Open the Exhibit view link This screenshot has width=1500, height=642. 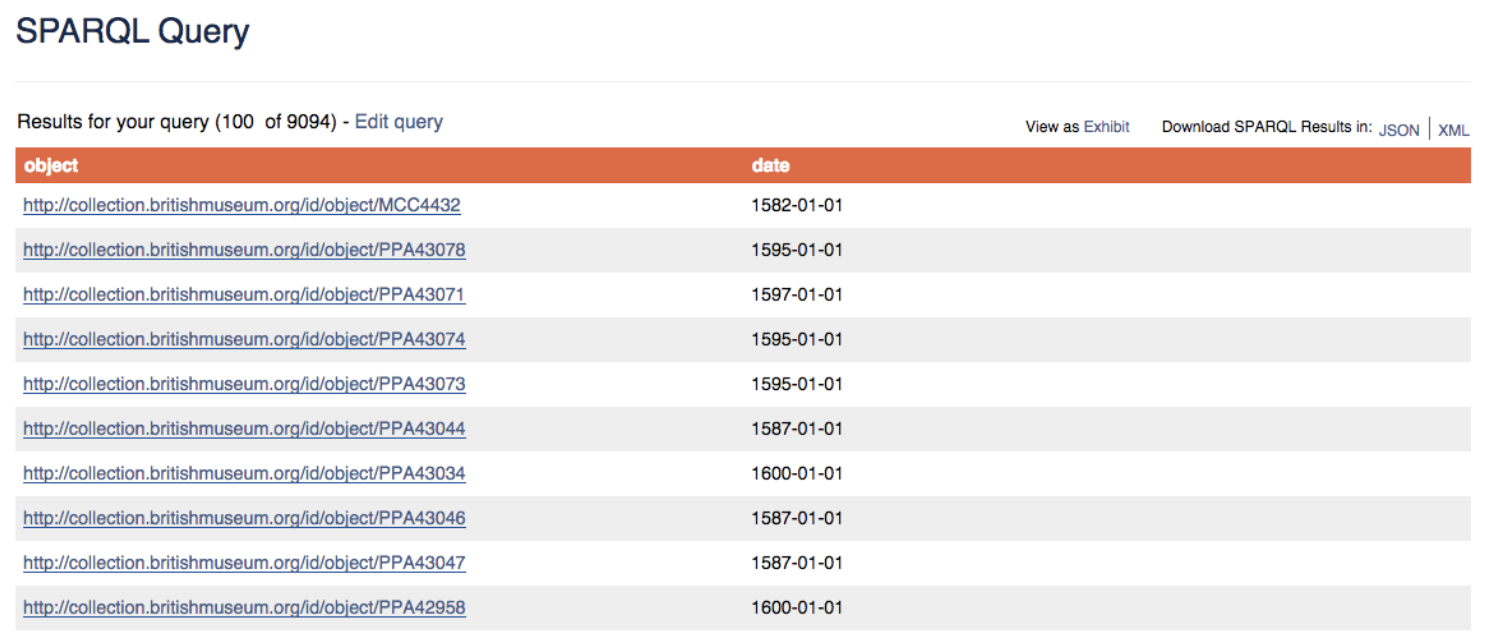tap(1106, 127)
